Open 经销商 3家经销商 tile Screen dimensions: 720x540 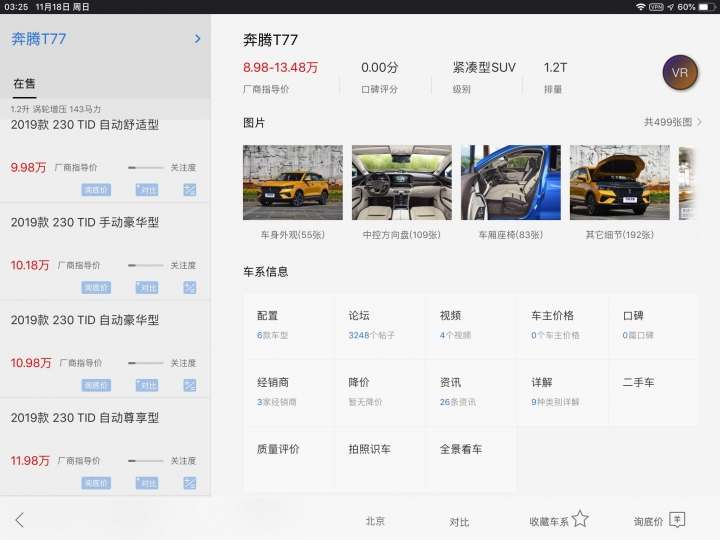coord(289,393)
